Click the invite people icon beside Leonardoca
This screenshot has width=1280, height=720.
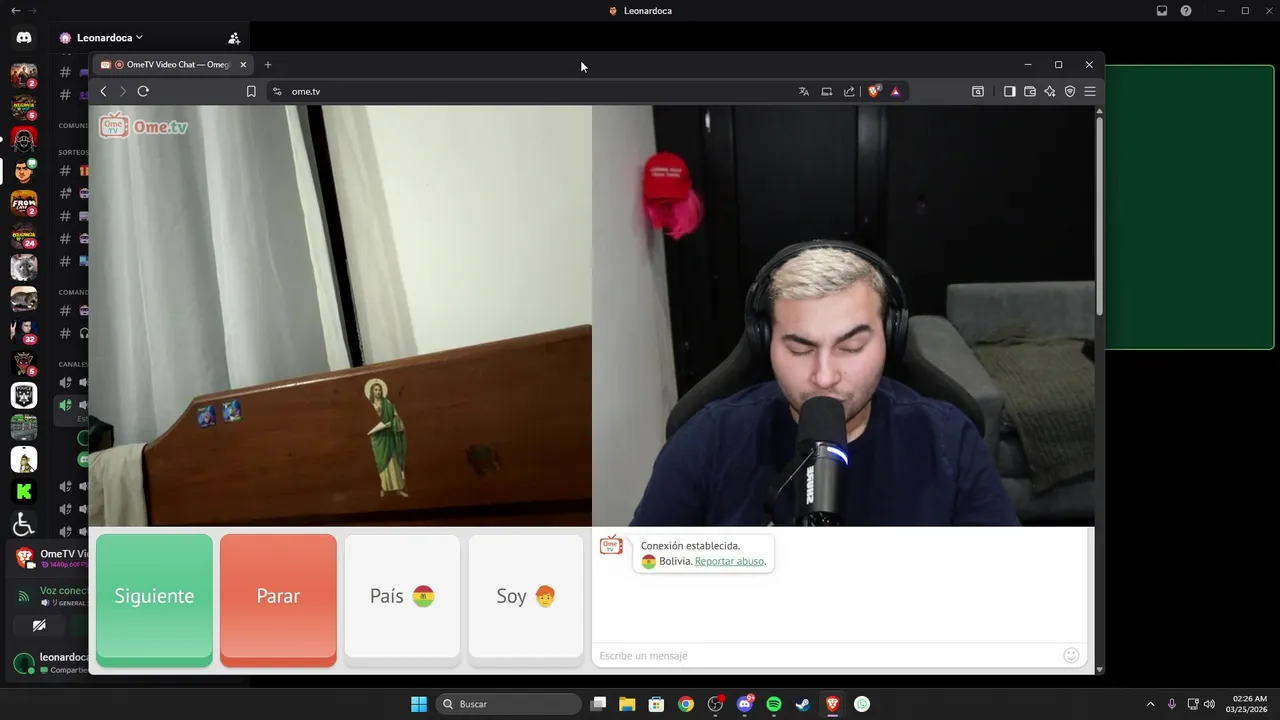click(234, 38)
